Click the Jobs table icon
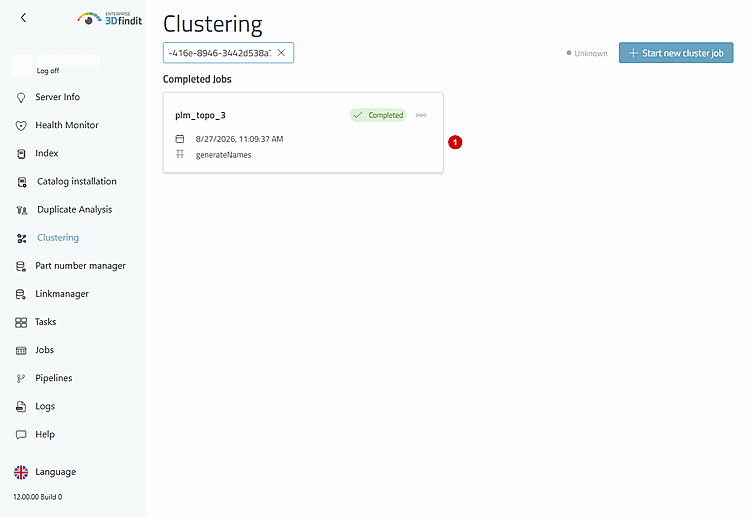 point(21,351)
